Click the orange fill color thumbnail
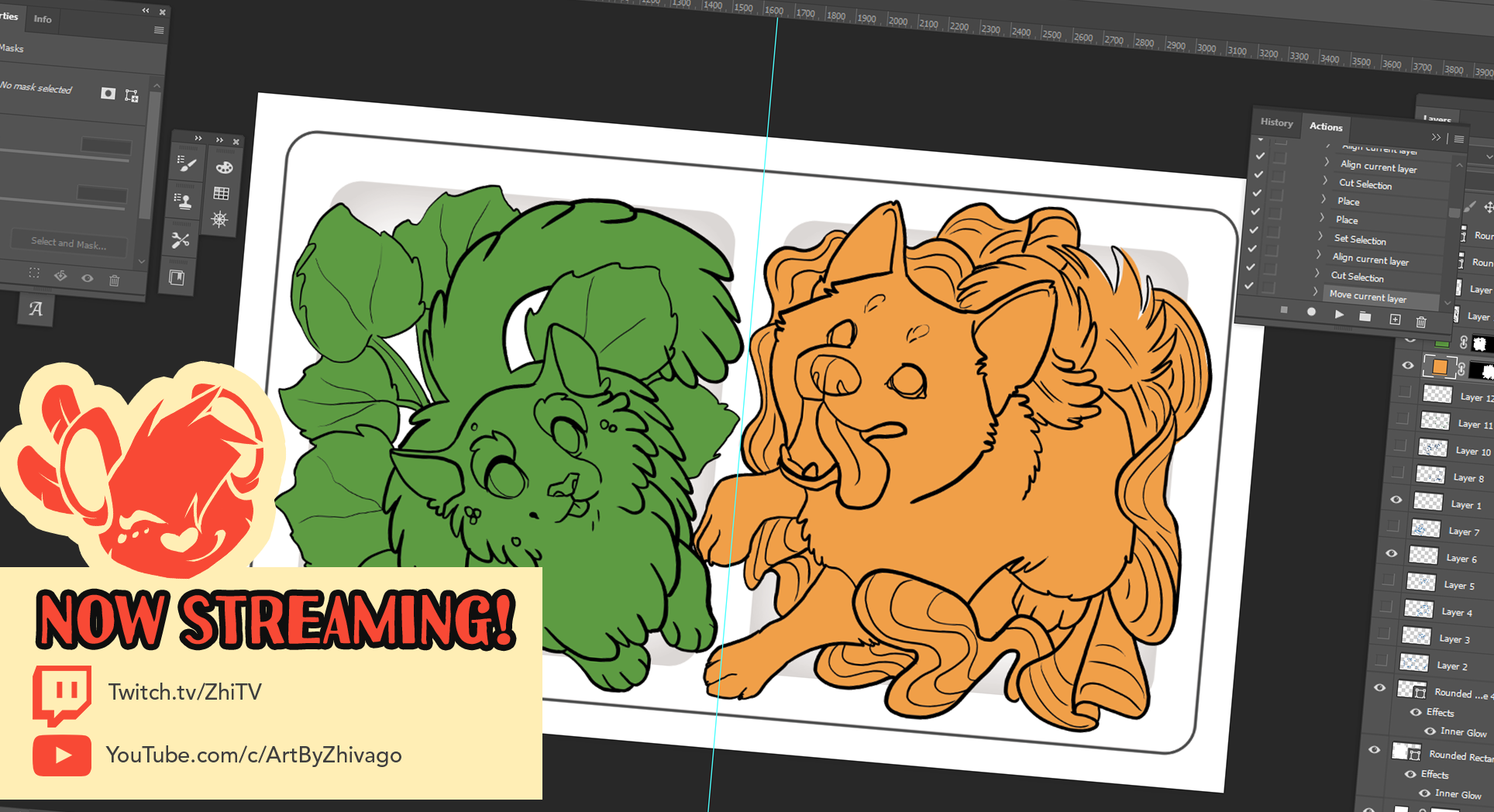 click(x=1440, y=366)
